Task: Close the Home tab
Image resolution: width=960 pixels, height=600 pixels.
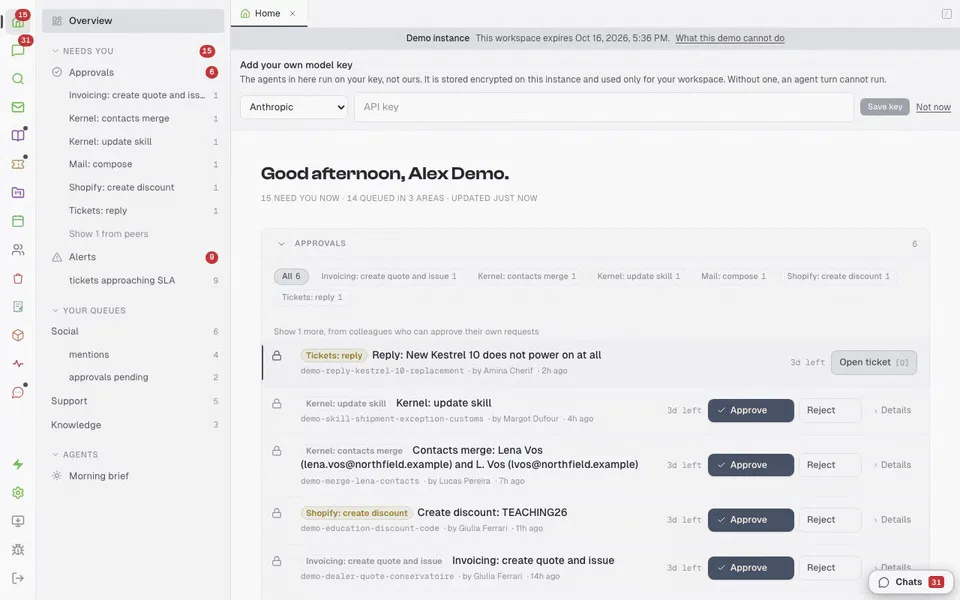Action: [293, 13]
